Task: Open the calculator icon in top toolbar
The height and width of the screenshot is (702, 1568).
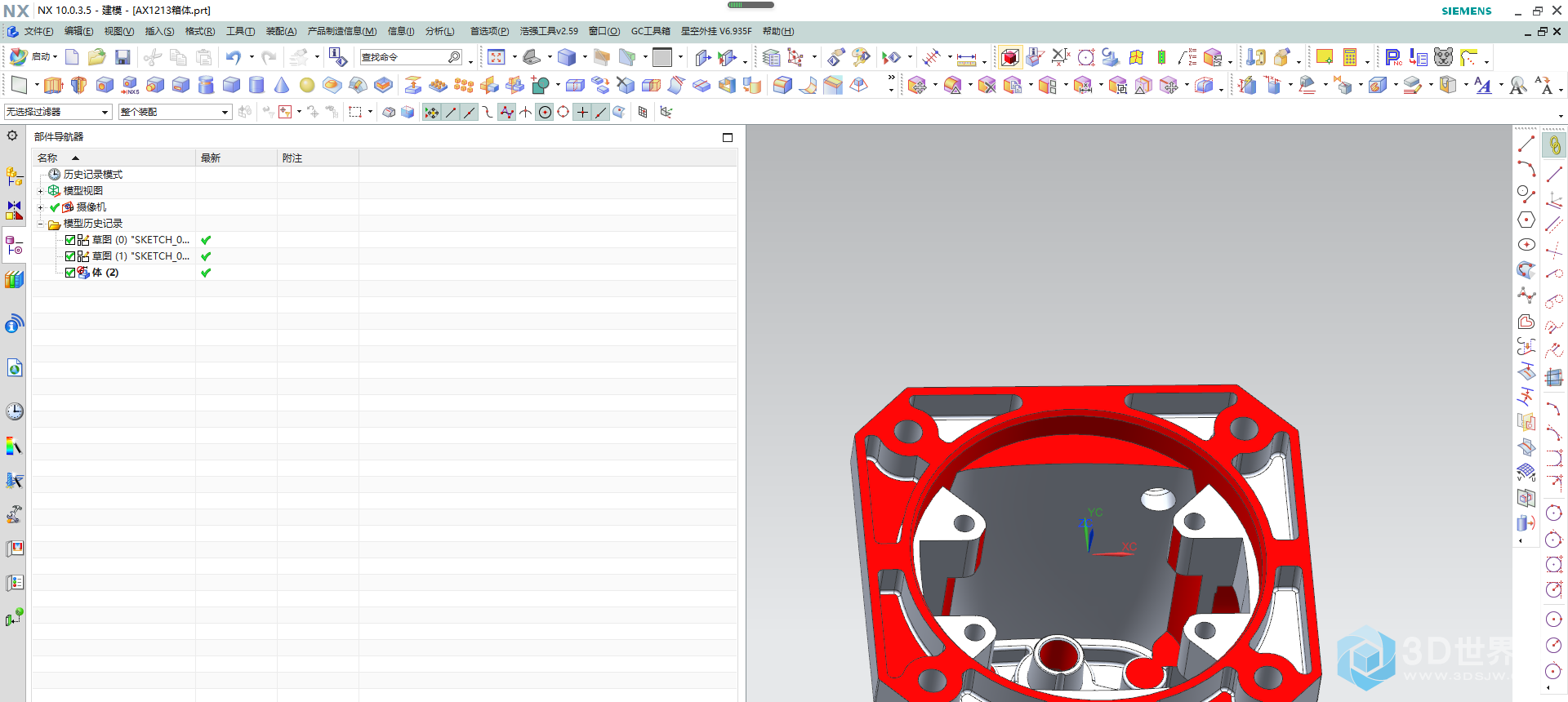Action: 1350,57
